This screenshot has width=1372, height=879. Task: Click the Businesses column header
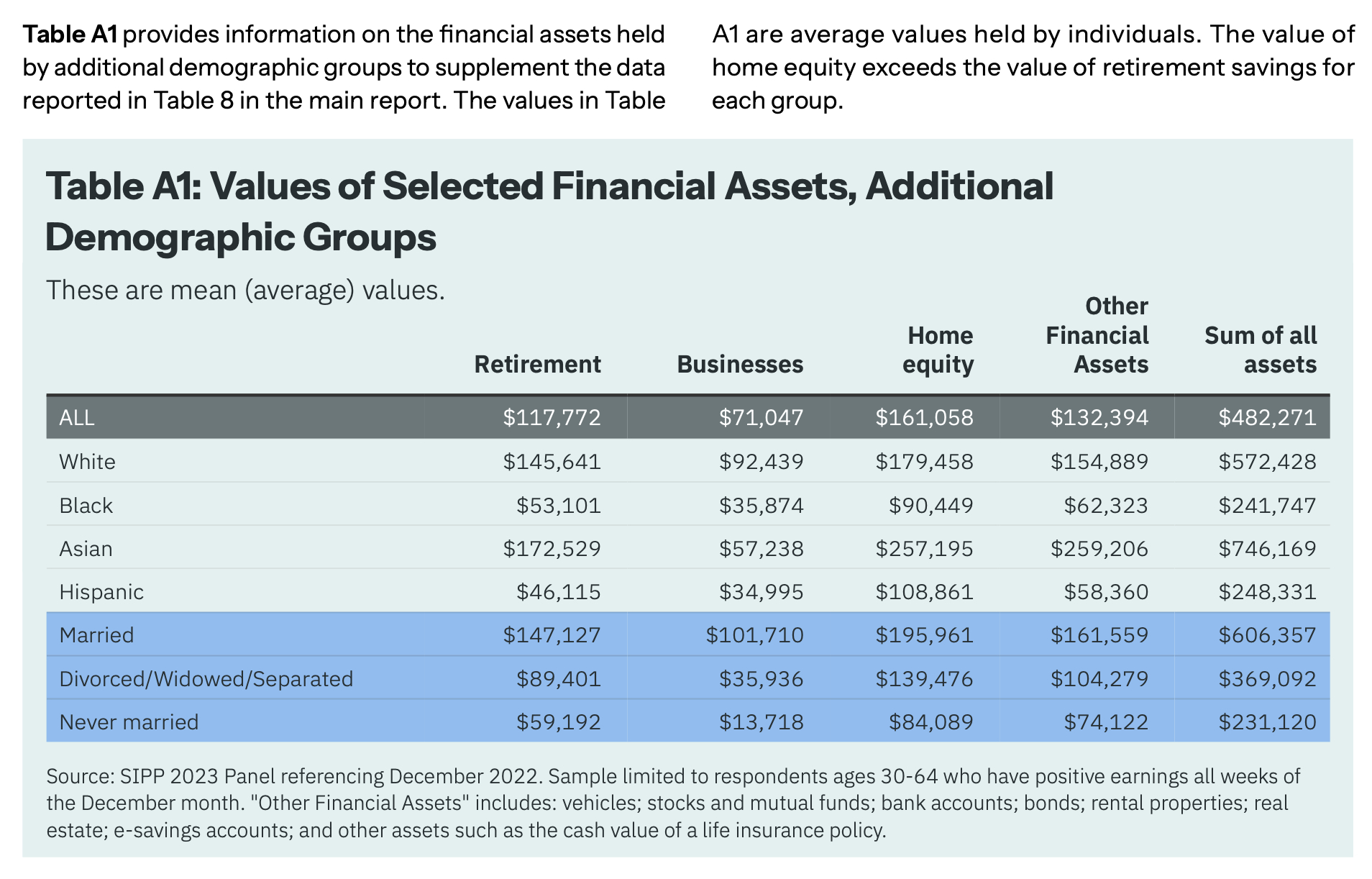point(739,364)
